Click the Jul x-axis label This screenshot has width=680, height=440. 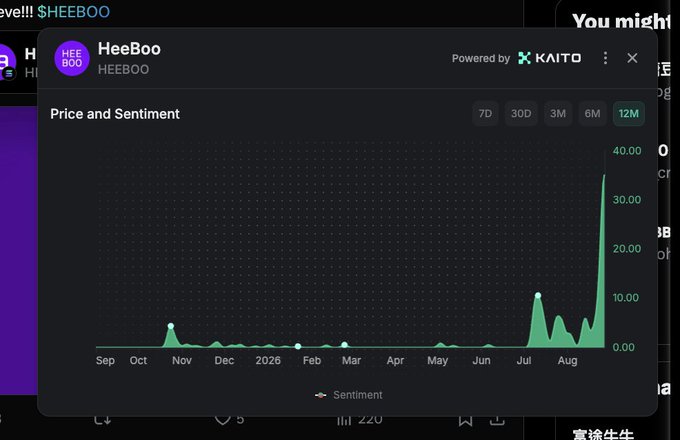tap(524, 360)
